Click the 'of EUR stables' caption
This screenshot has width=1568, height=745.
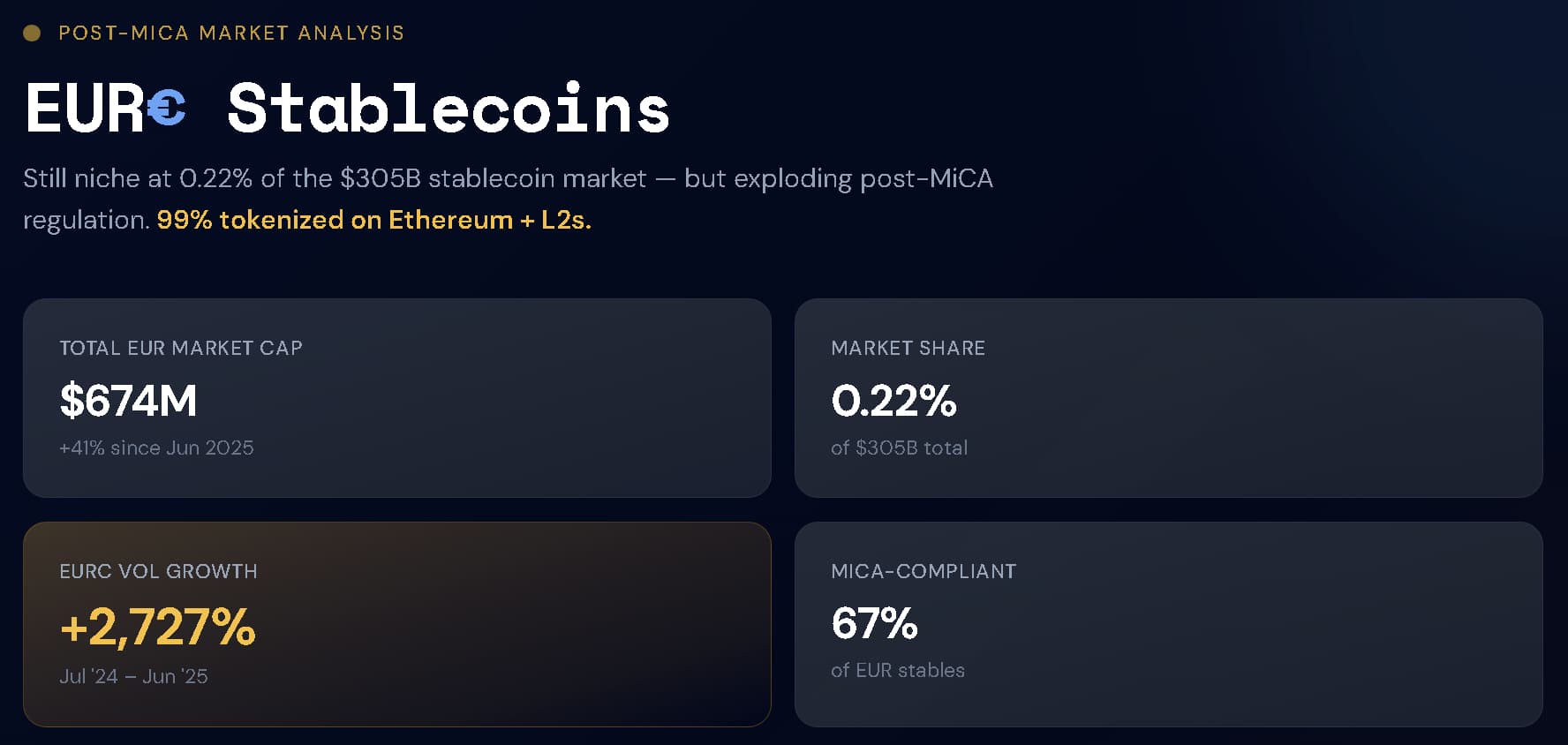tap(897, 670)
